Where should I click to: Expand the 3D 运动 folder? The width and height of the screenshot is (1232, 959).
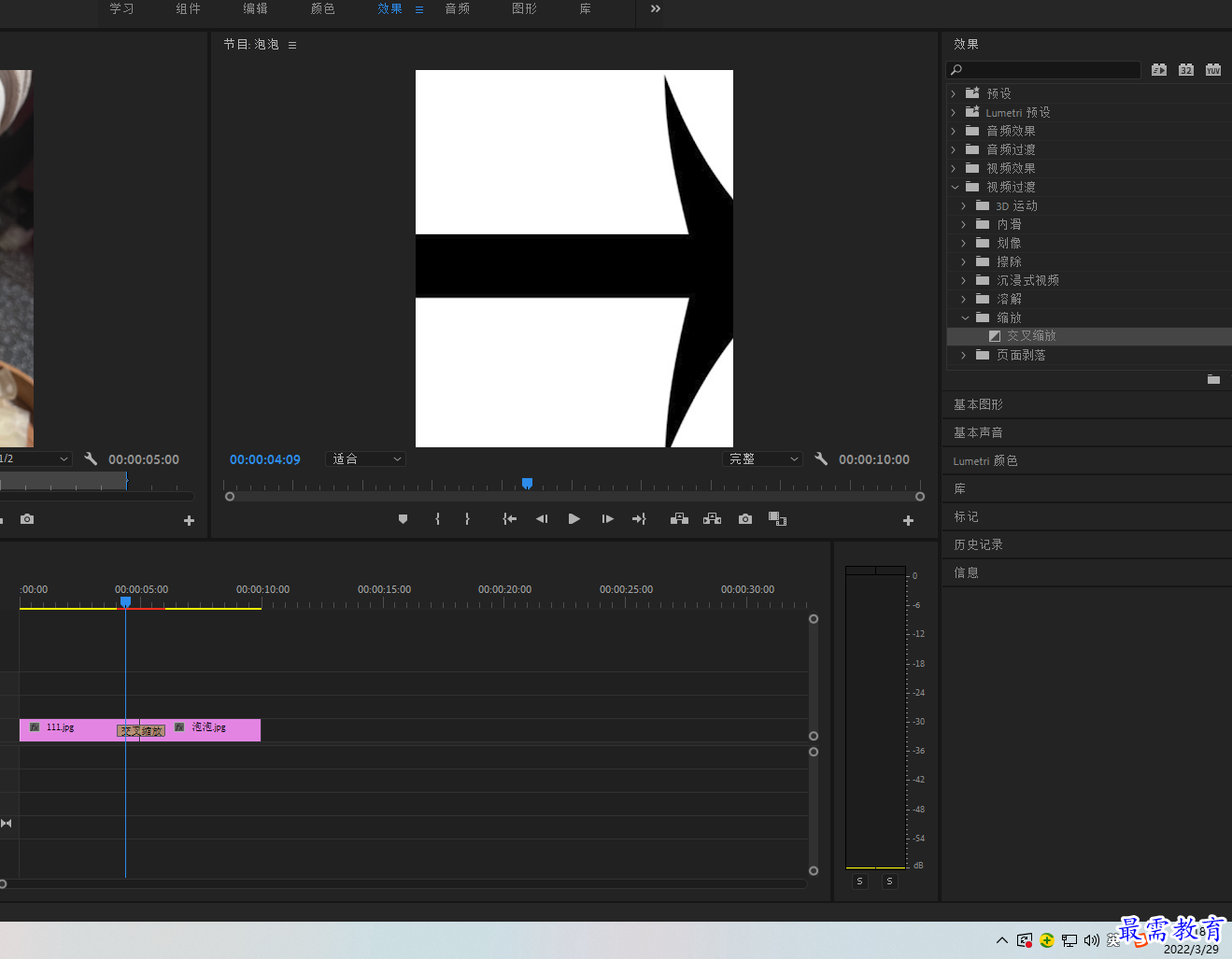964,205
